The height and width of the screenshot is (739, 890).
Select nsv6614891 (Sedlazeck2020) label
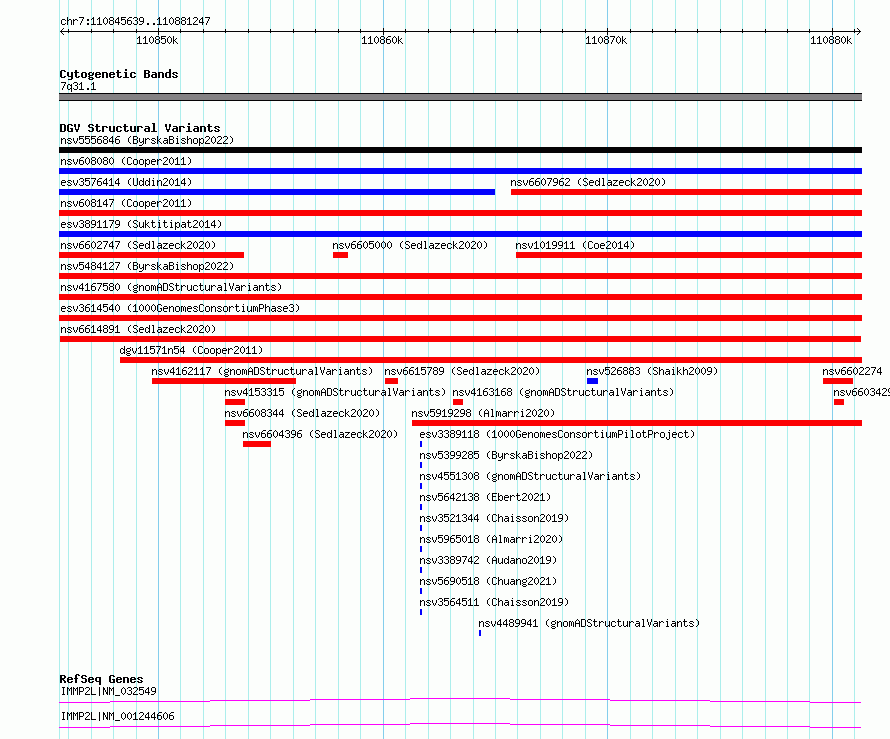(x=138, y=329)
